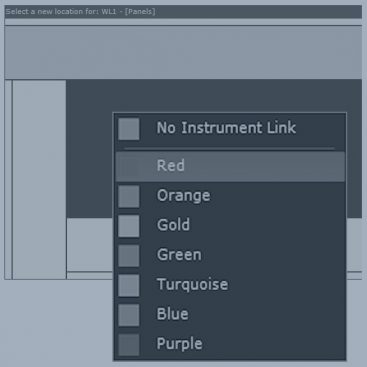The height and width of the screenshot is (367, 367).
Task: Click the Gold color swatch square
Action: coord(129,226)
